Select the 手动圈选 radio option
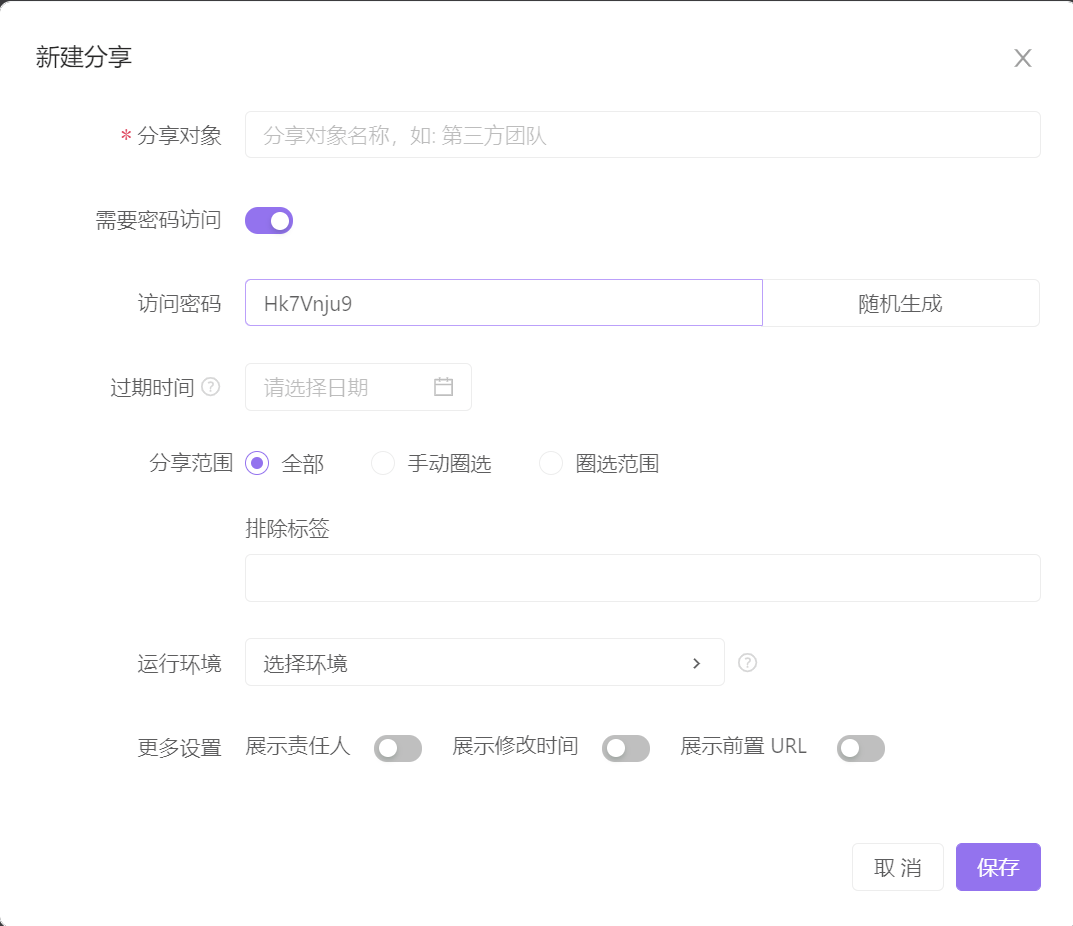This screenshot has width=1073, height=926. [x=382, y=463]
